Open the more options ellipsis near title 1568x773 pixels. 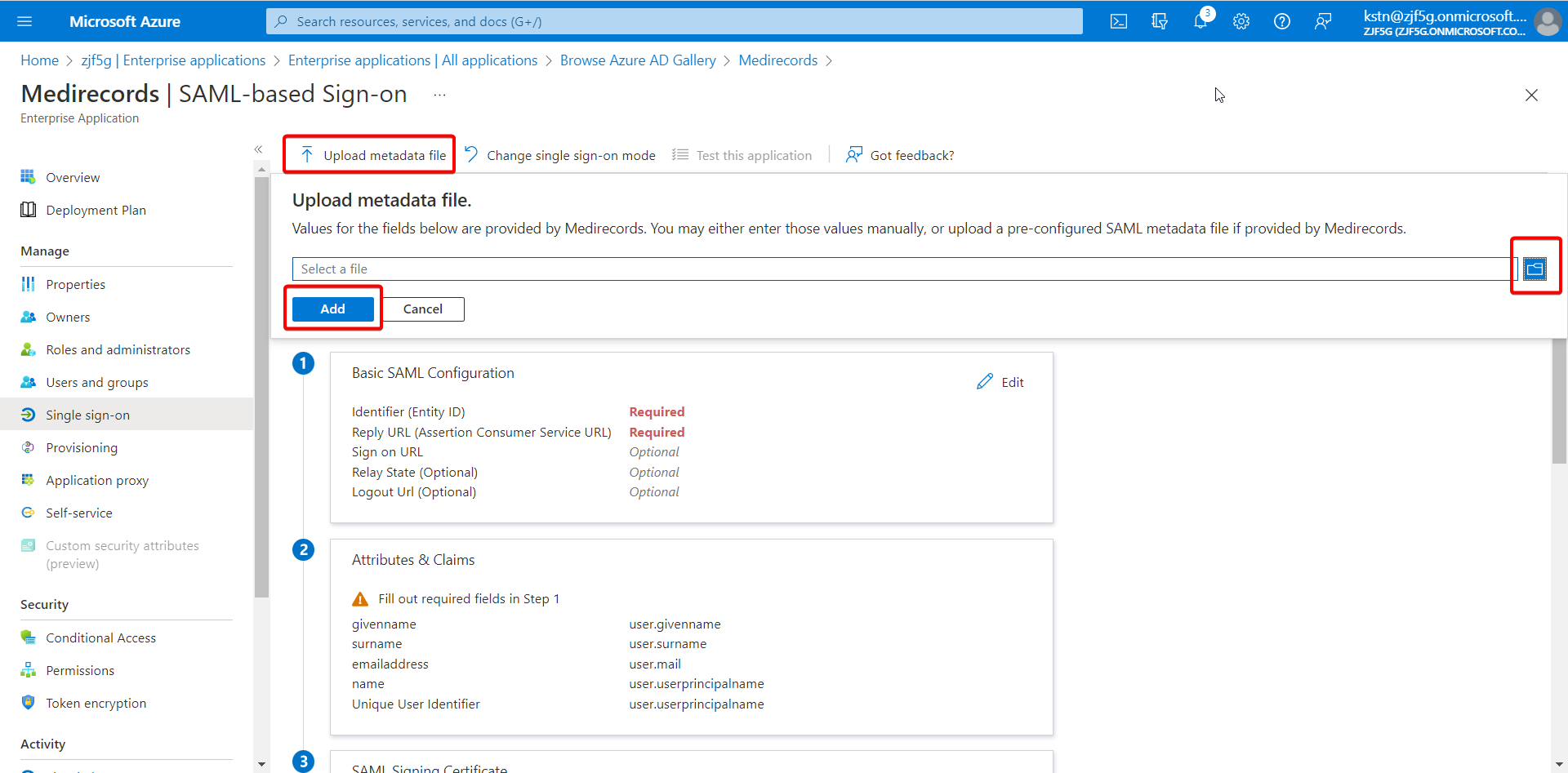pos(439,95)
